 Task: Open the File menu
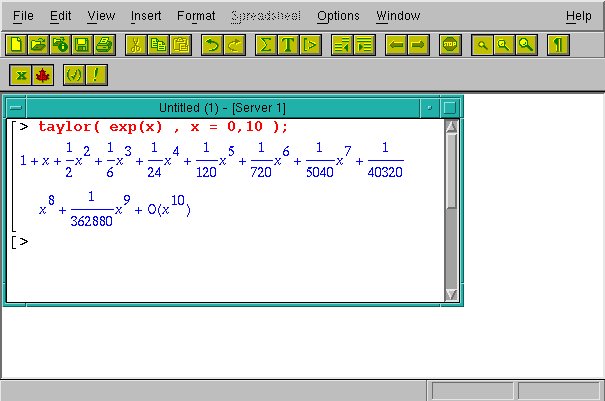(x=23, y=16)
